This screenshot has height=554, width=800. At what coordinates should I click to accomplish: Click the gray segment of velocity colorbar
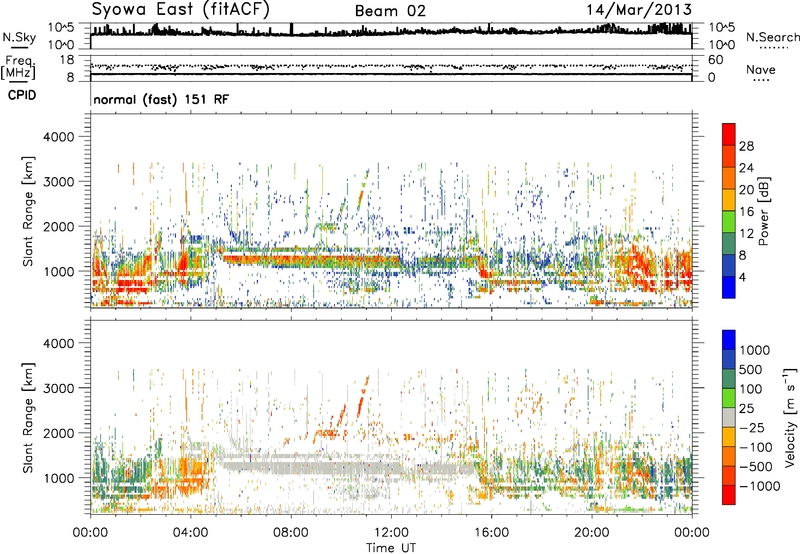pyautogui.click(x=729, y=417)
